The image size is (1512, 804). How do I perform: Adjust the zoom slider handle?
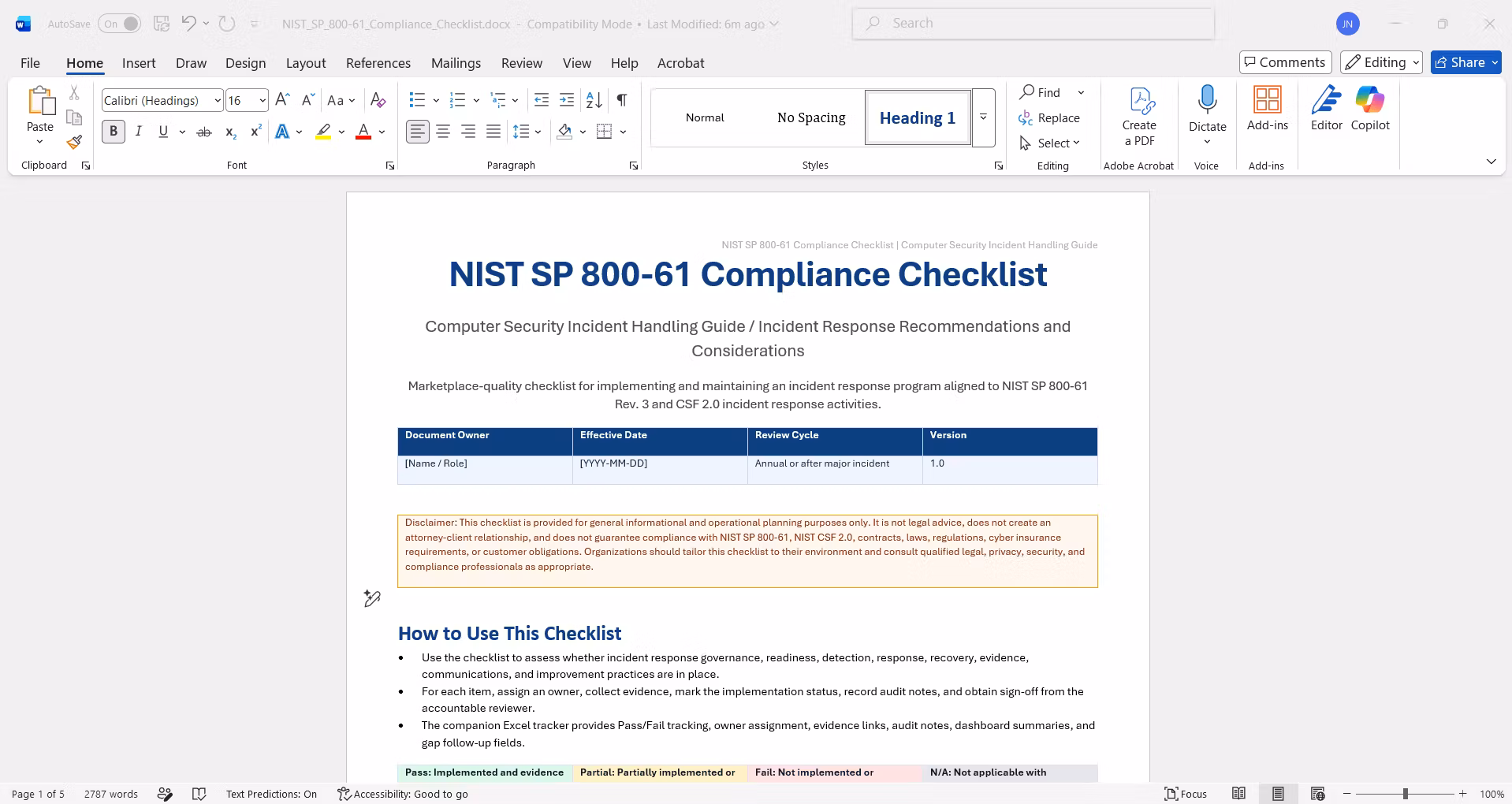pos(1405,794)
